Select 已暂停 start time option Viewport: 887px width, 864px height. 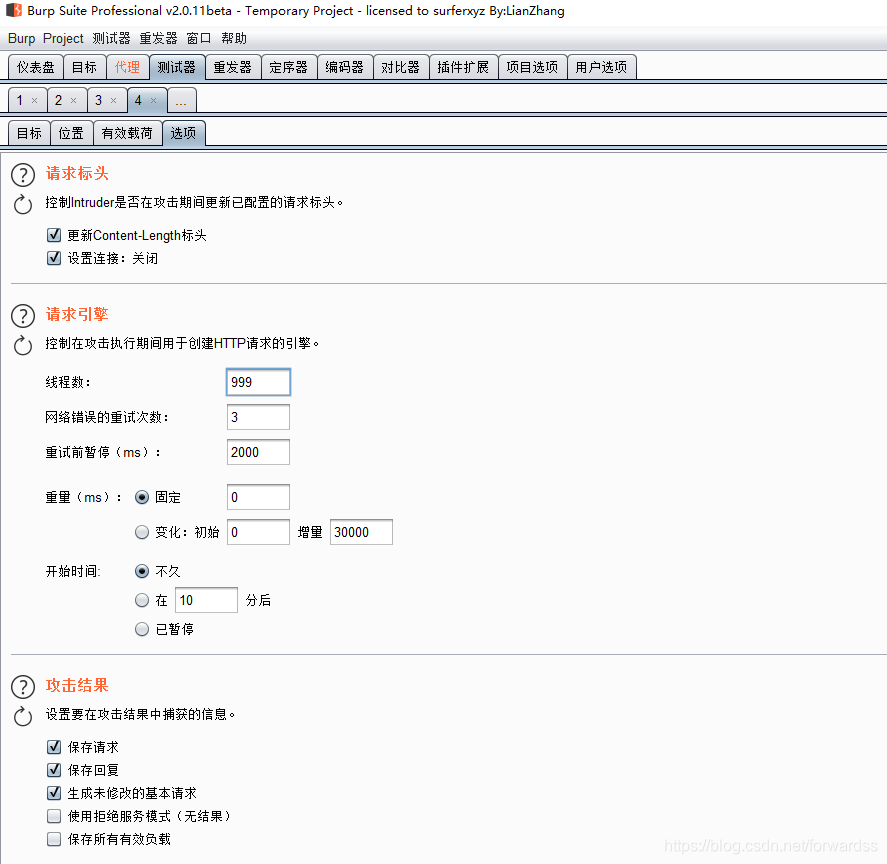pyautogui.click(x=142, y=629)
